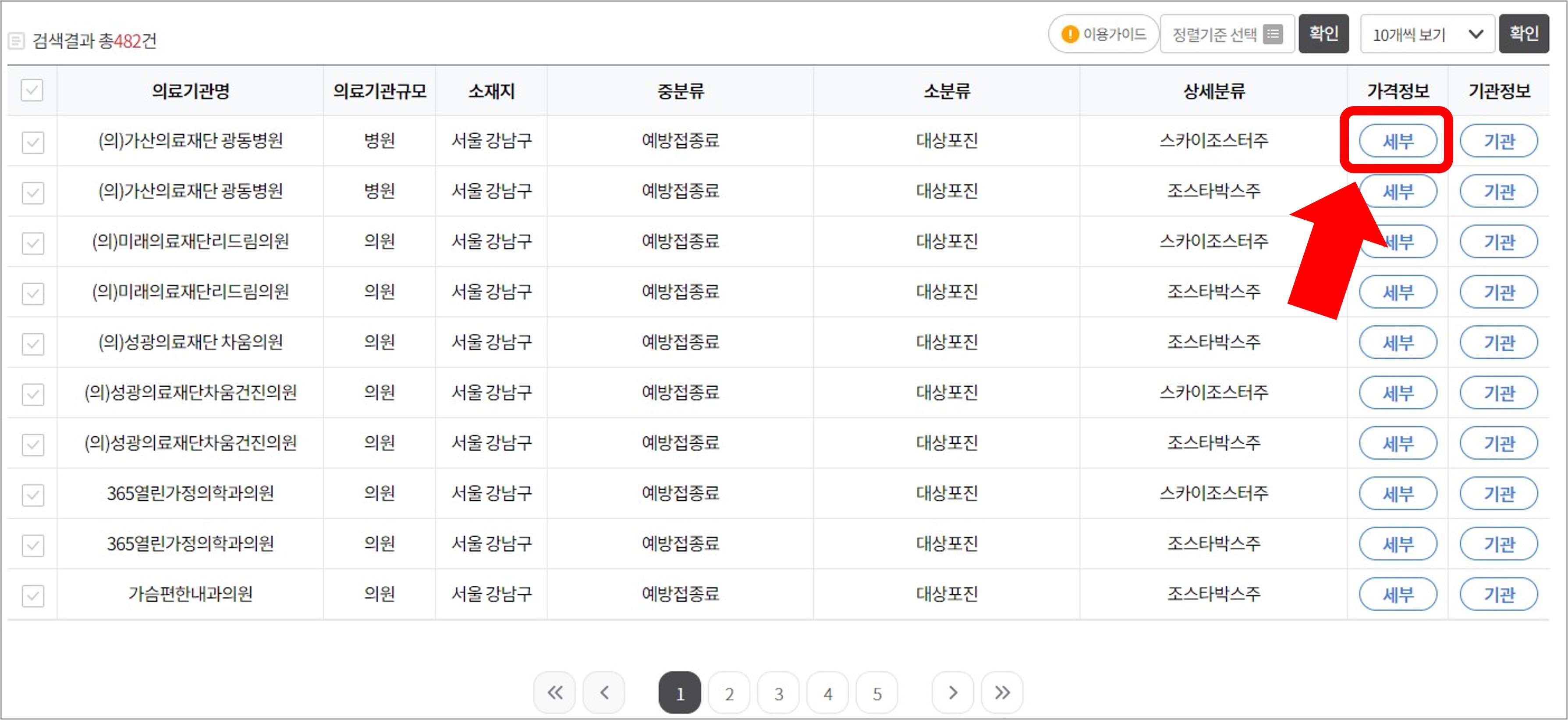Viewport: 1568px width, 720px height.
Task: Go to page 2
Action: (729, 692)
